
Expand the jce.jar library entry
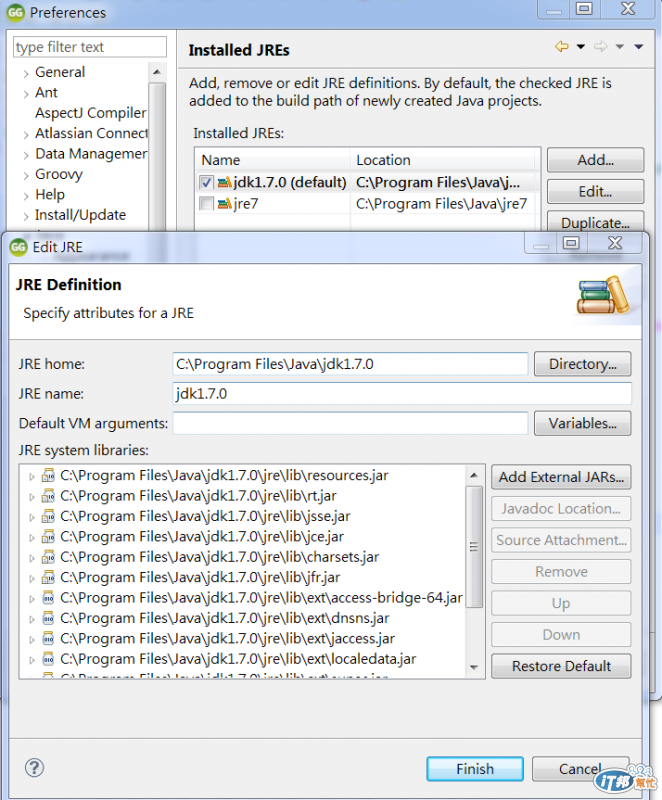32,538
